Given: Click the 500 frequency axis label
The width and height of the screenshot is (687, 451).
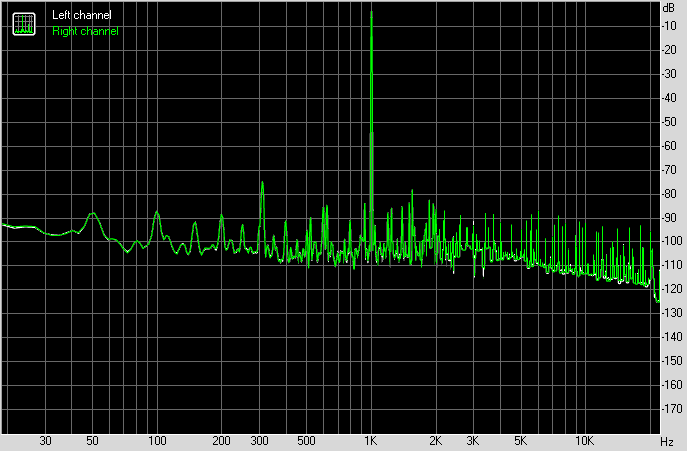Looking at the screenshot, I should click(306, 440).
